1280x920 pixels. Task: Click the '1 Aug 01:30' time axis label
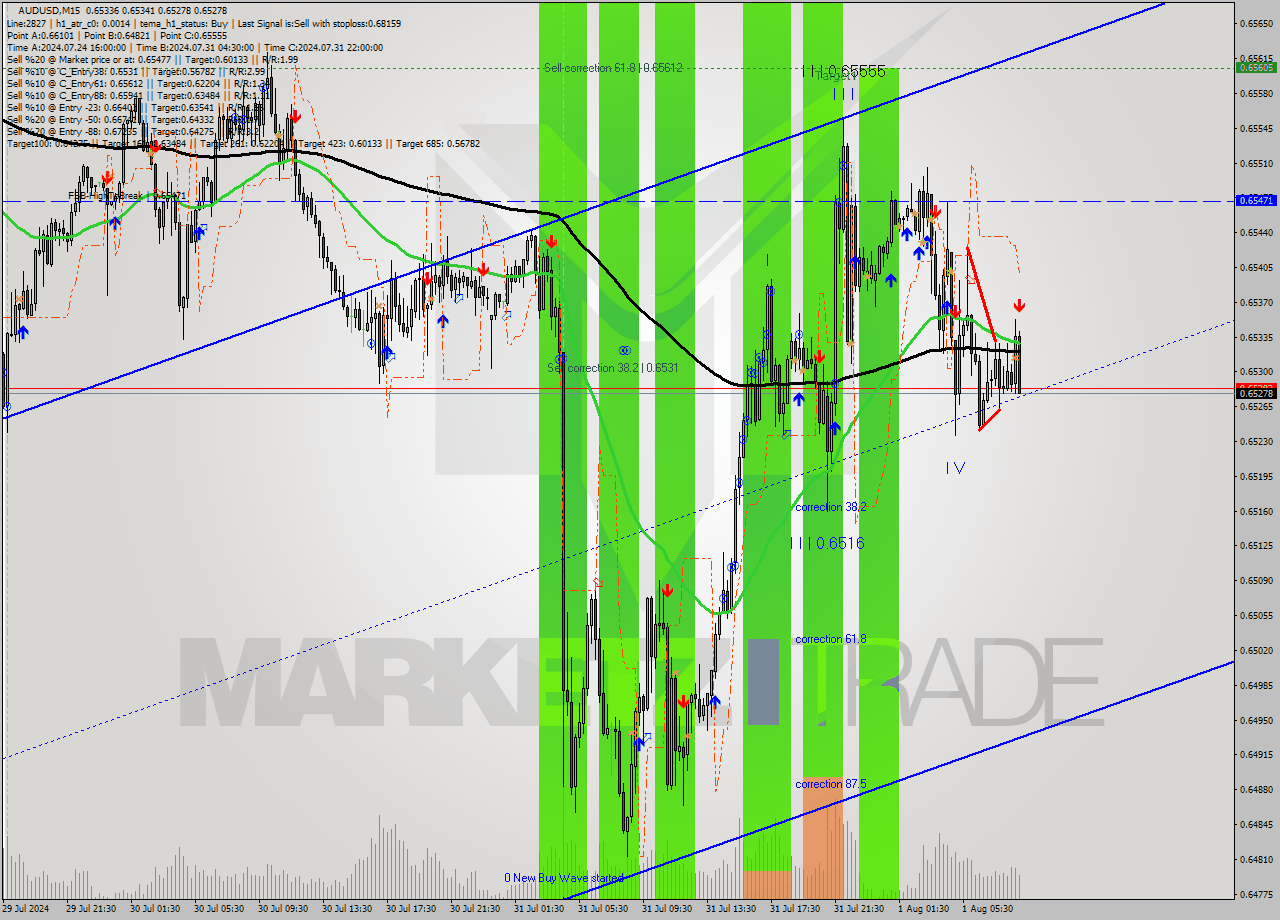tap(922, 909)
